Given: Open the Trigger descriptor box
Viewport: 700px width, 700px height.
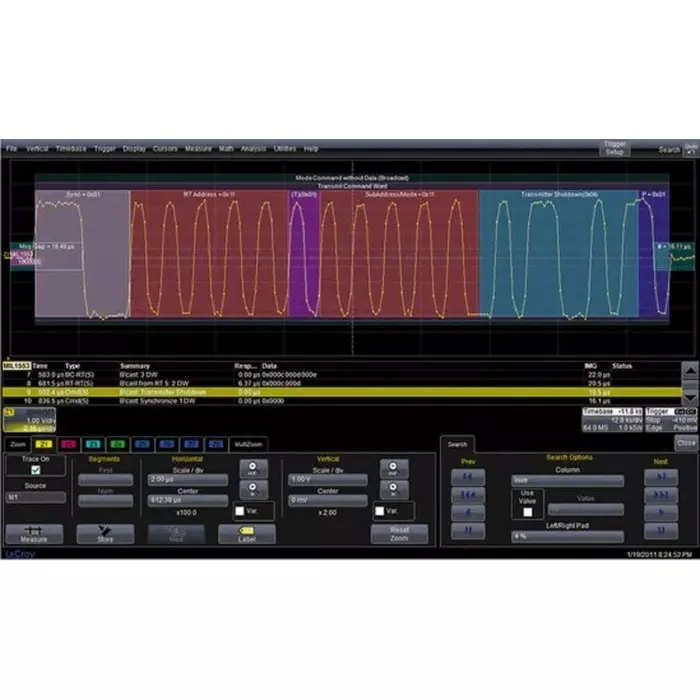Looking at the screenshot, I should pos(671,420).
